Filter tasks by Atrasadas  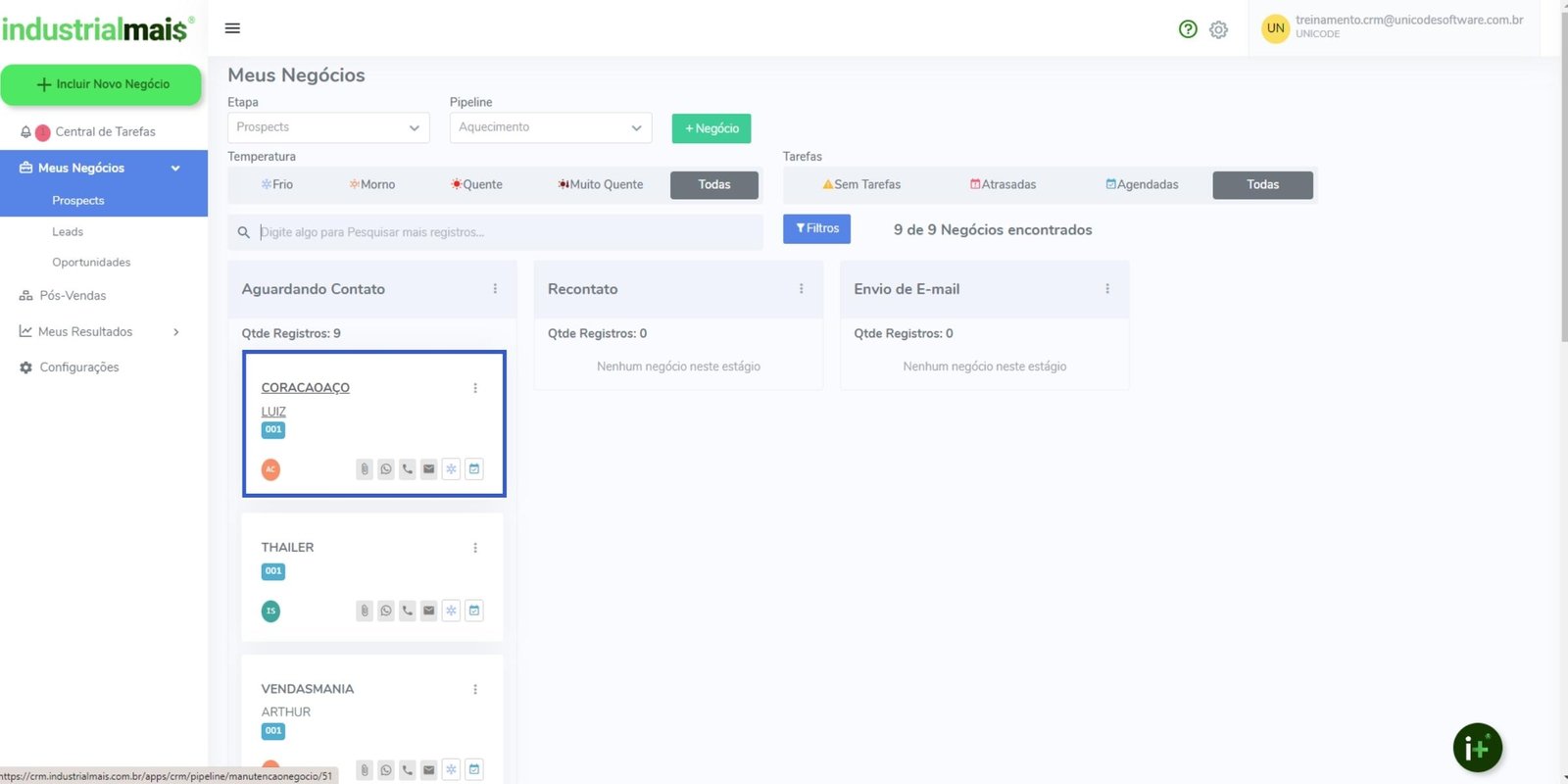coord(1003,184)
